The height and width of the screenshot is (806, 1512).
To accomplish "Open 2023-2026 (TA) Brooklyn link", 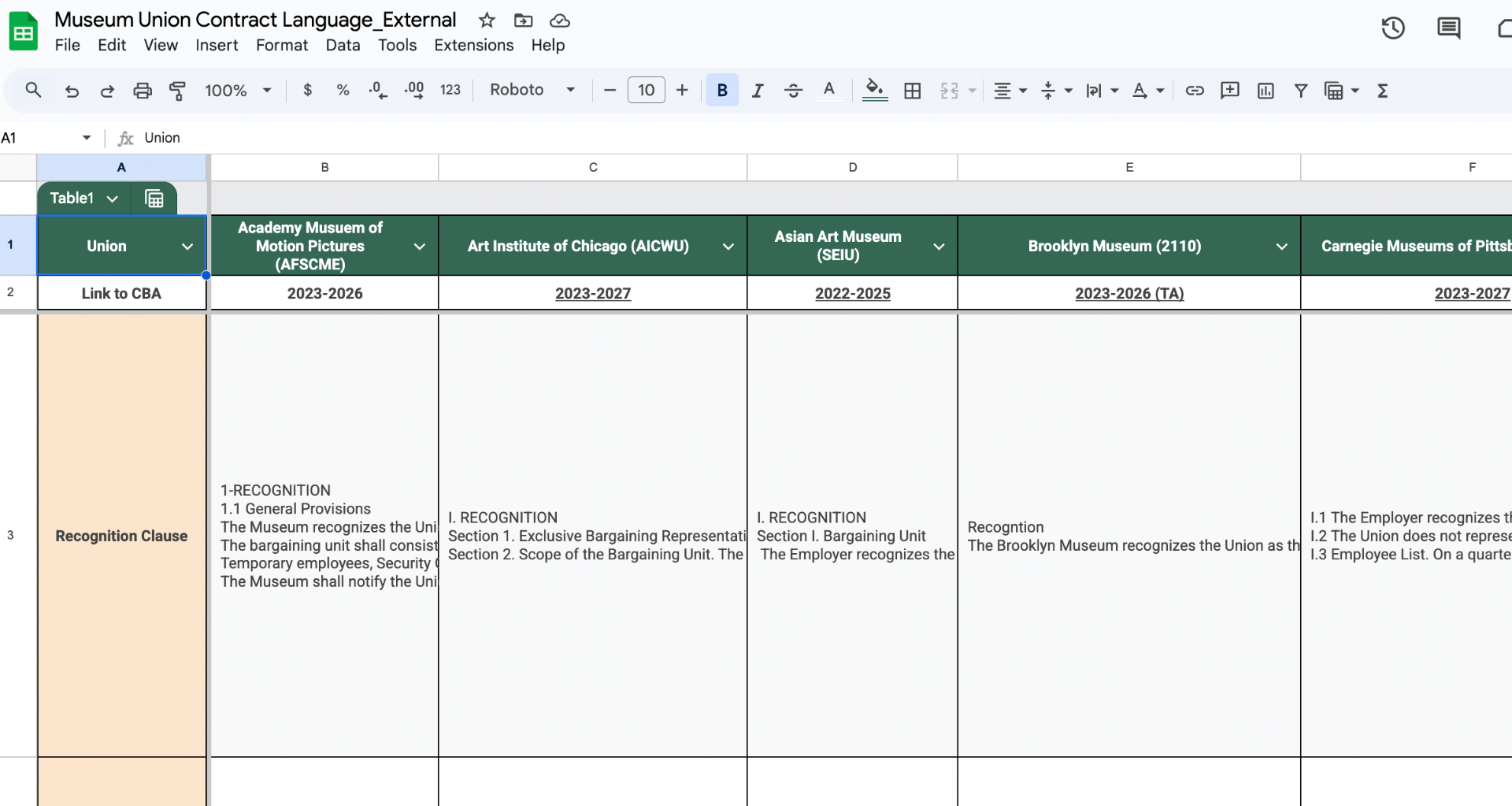I will pos(1129,293).
